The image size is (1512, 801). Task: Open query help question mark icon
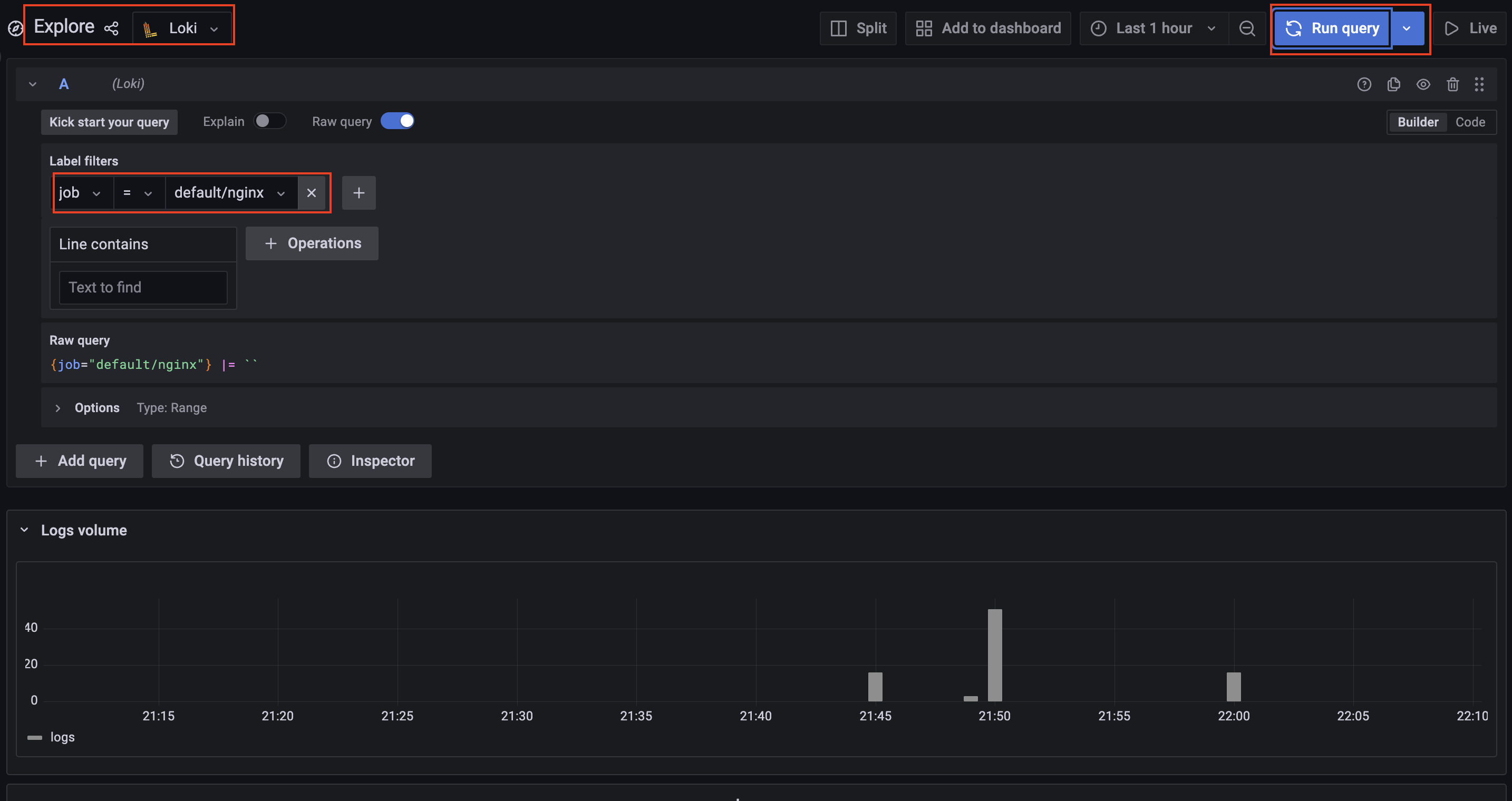[x=1364, y=84]
